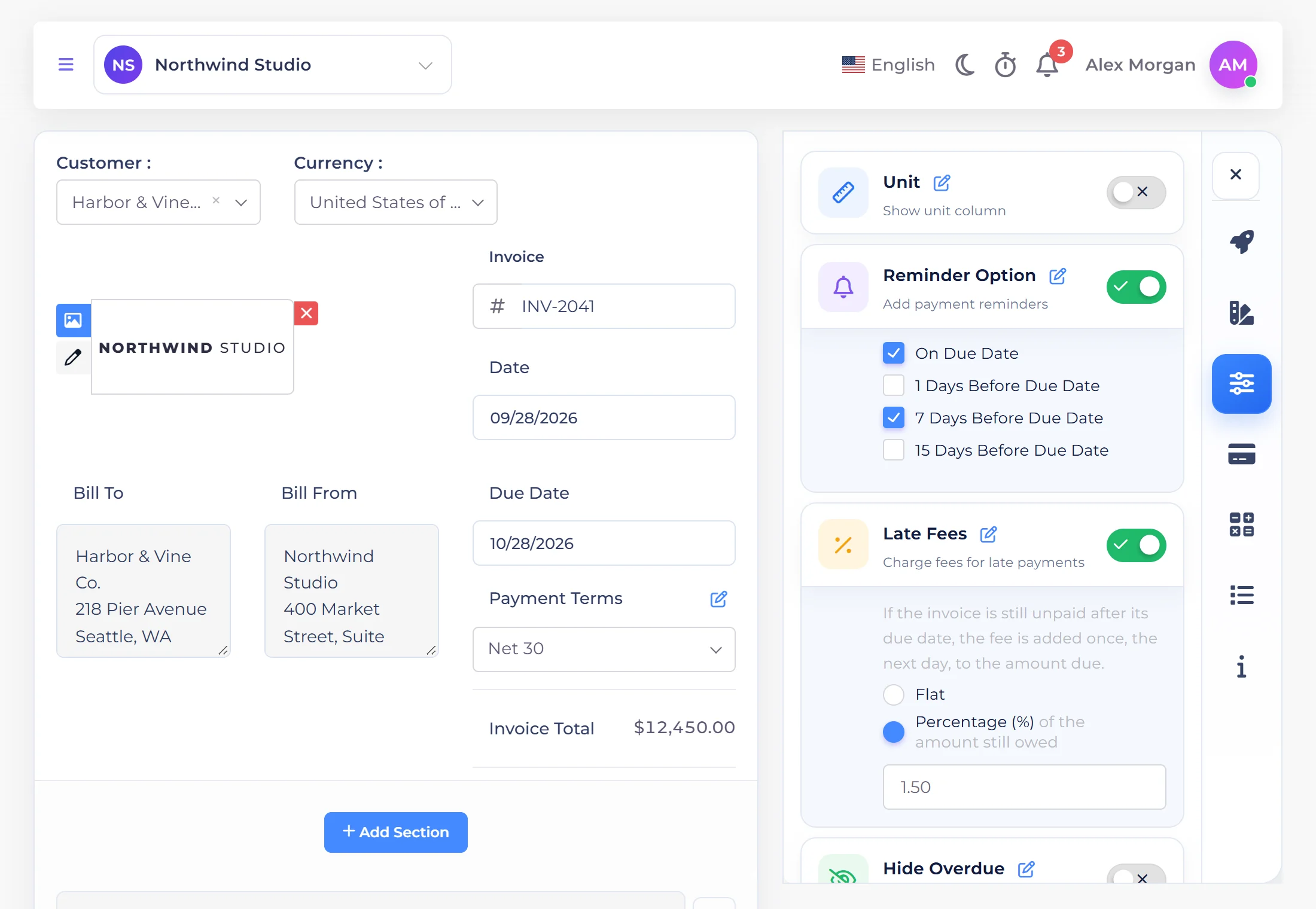This screenshot has height=909, width=1316.
Task: Open the rocket sidebar tab
Action: click(x=1242, y=242)
